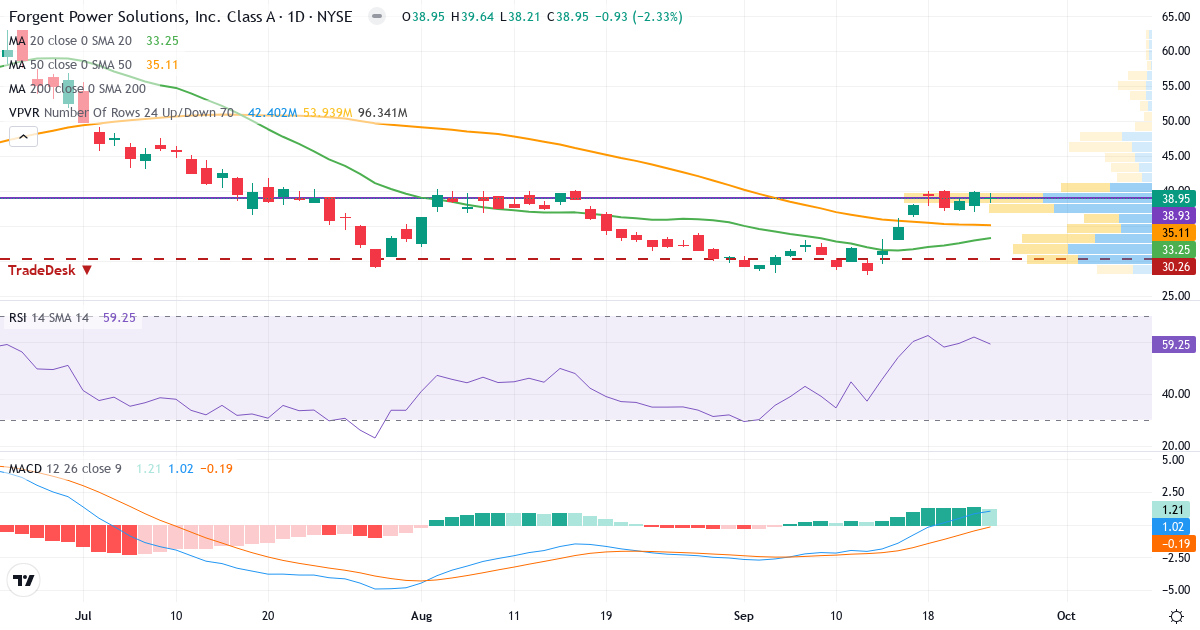Screen dimensions: 1200x630
Task: Click the Jul label on time axis
Action: 84,615
